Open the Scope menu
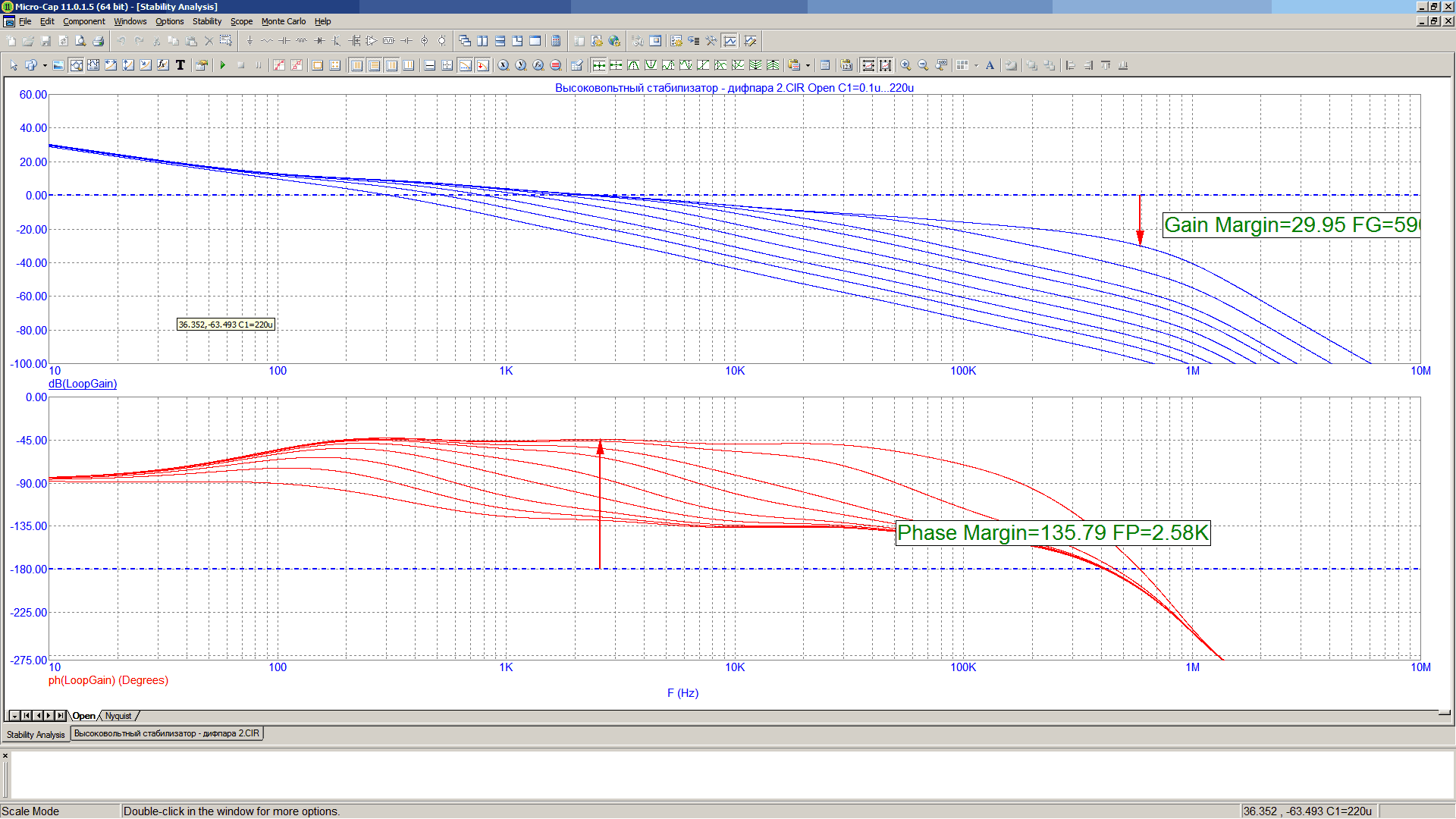 pyautogui.click(x=241, y=21)
